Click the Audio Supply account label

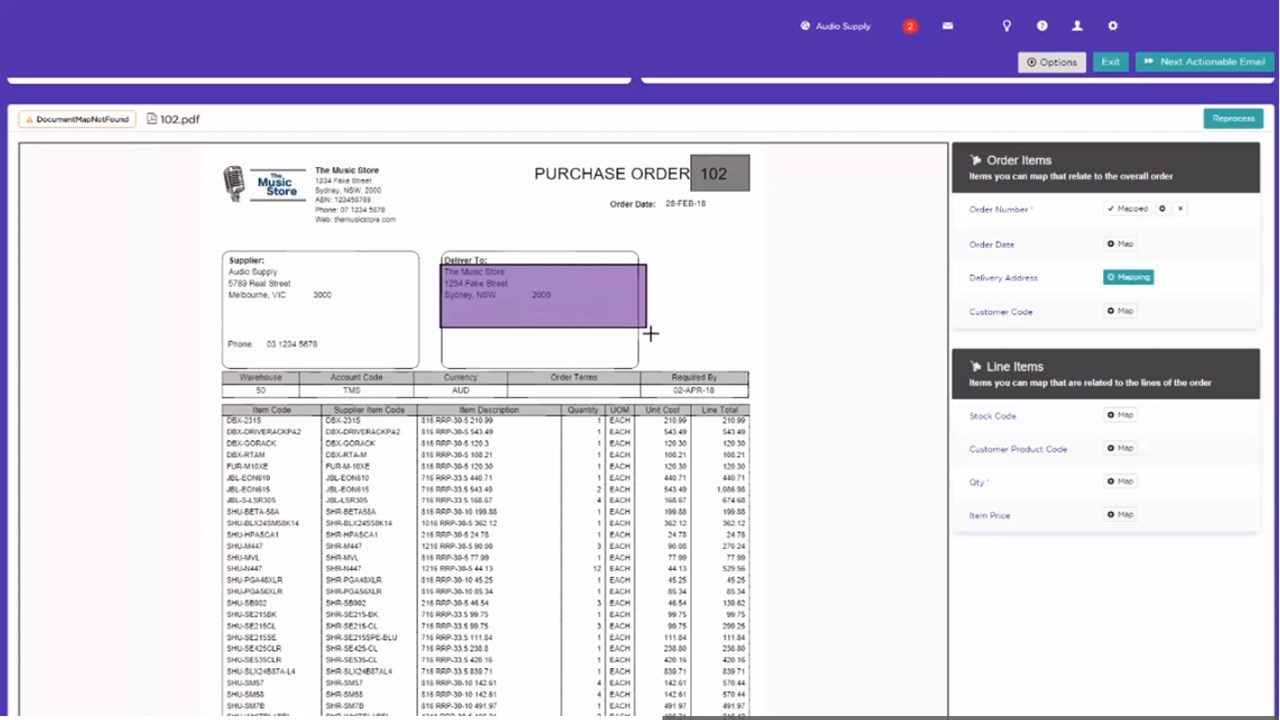click(x=843, y=26)
